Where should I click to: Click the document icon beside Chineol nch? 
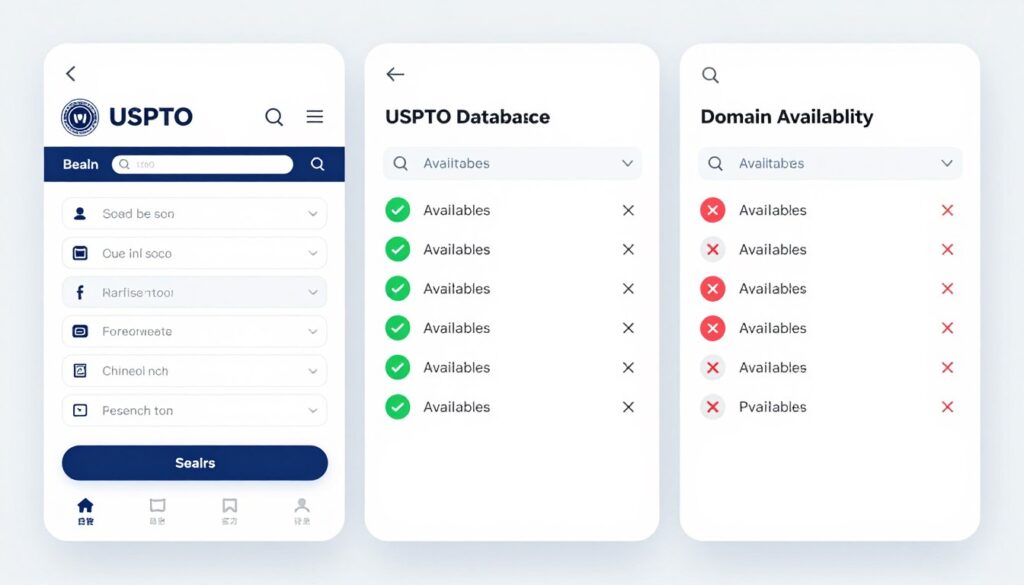pyautogui.click(x=80, y=371)
